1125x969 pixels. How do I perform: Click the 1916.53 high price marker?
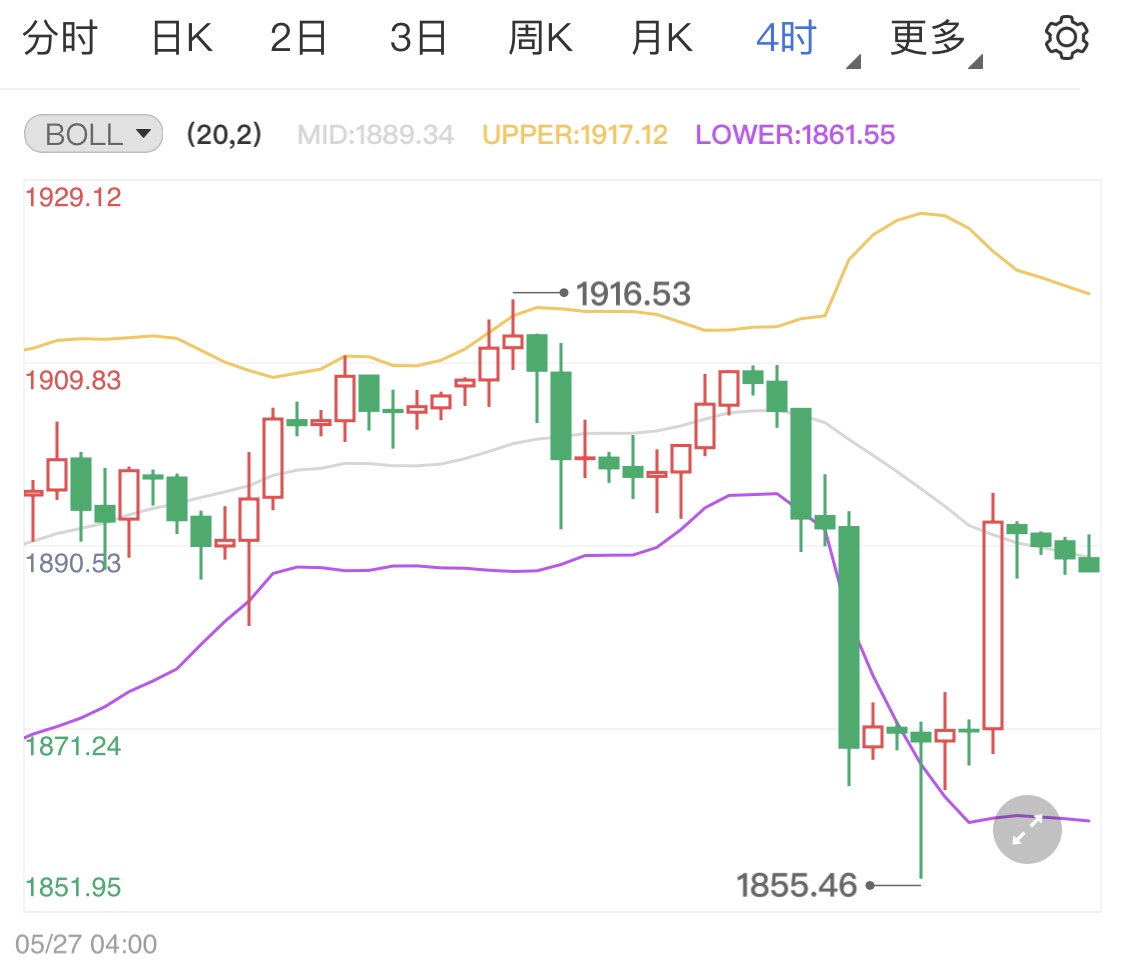coord(633,294)
